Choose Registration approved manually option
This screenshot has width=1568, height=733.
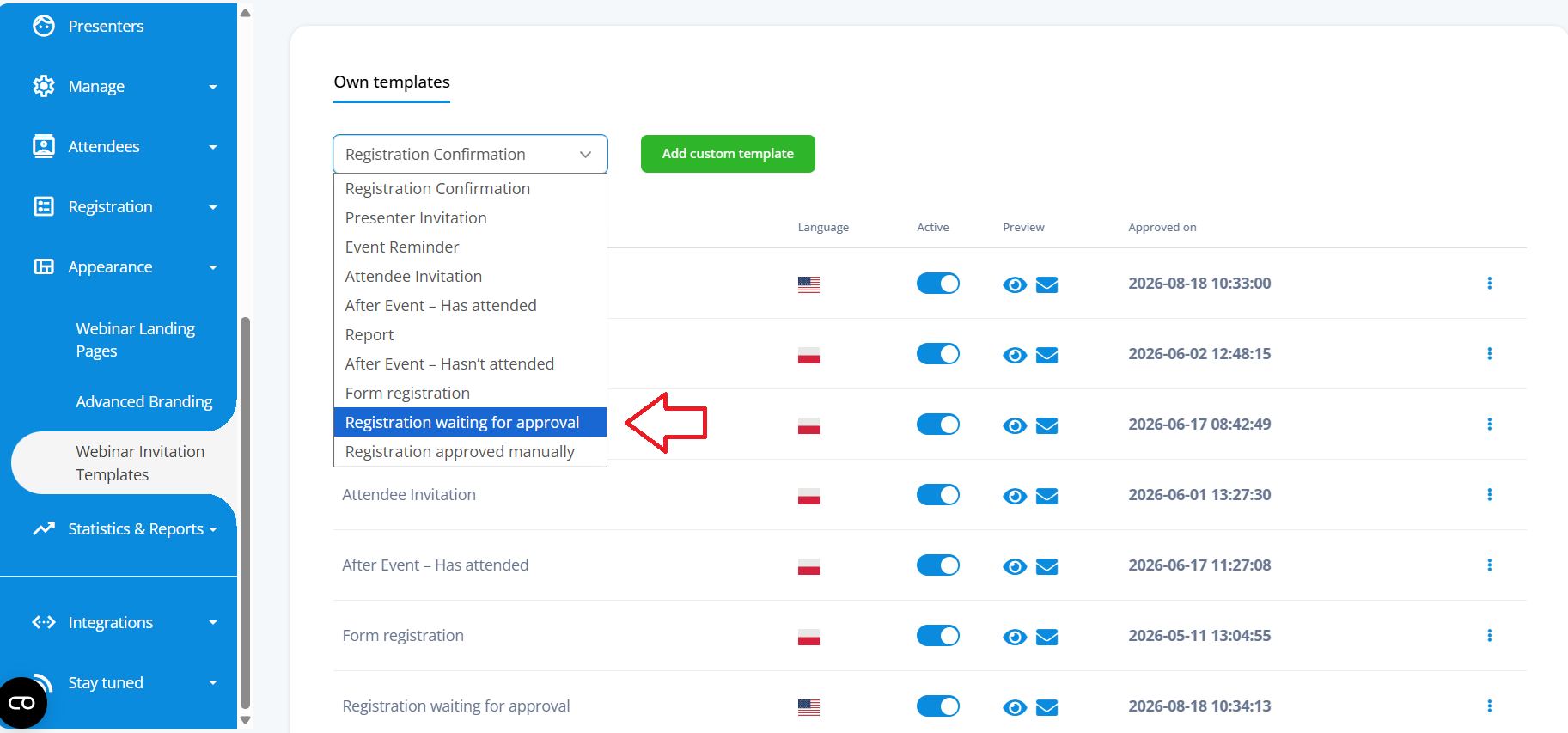pos(470,451)
